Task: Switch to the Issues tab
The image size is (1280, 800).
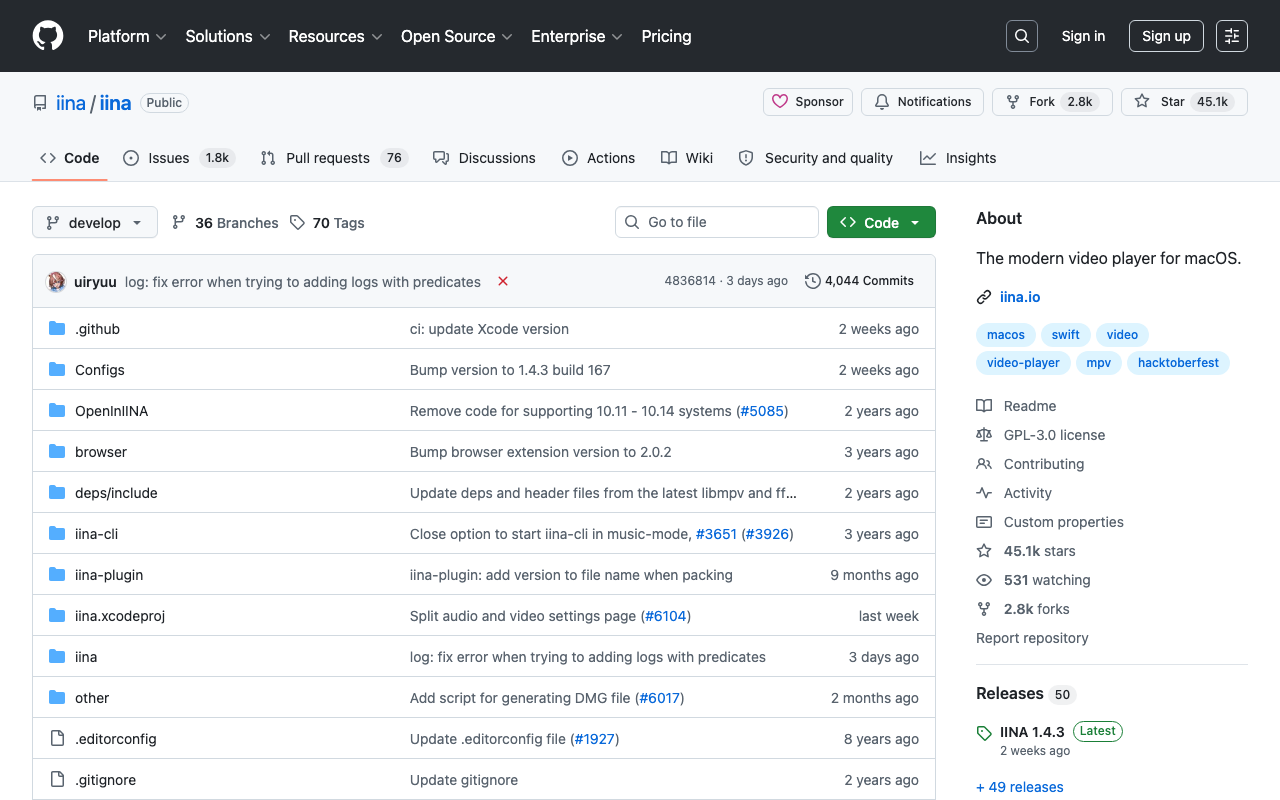Action: [x=179, y=158]
